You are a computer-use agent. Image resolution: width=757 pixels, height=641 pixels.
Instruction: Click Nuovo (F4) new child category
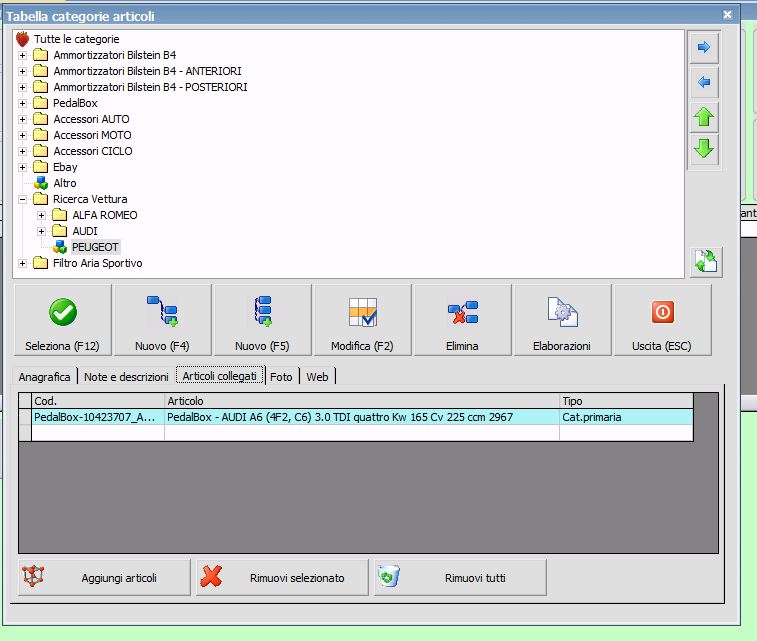pos(163,320)
